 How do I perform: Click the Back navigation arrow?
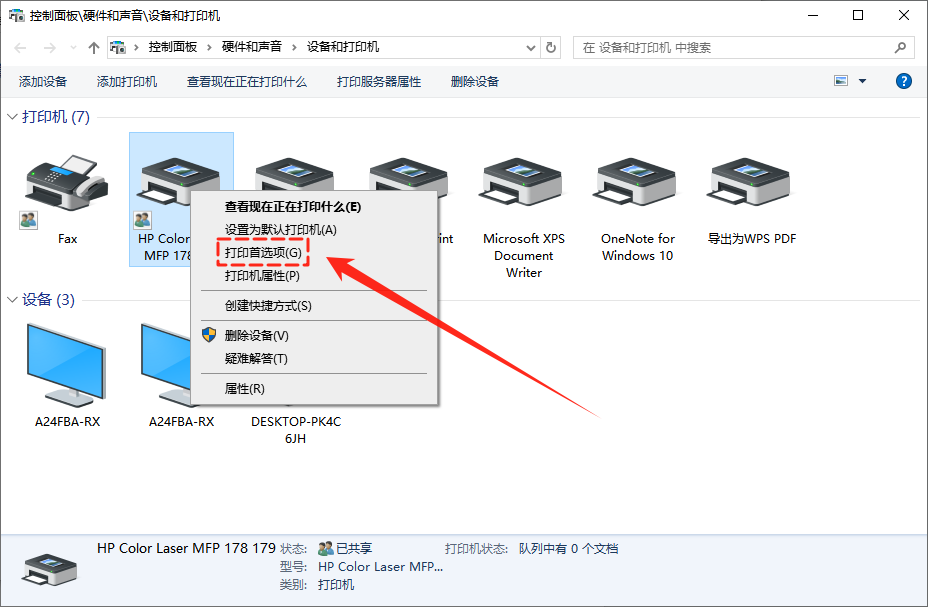pos(20,48)
